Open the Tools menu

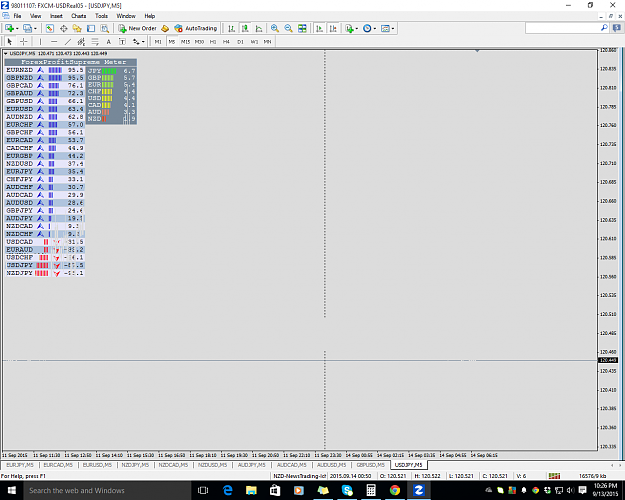101,16
